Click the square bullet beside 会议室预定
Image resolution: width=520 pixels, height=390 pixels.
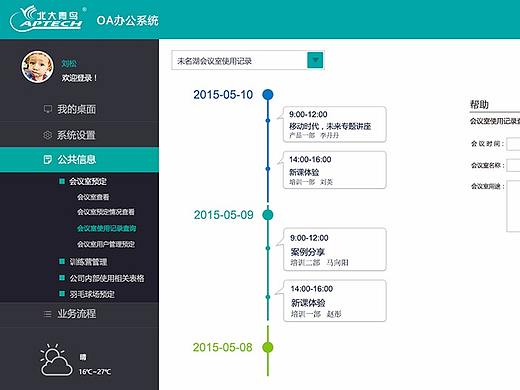[62, 181]
